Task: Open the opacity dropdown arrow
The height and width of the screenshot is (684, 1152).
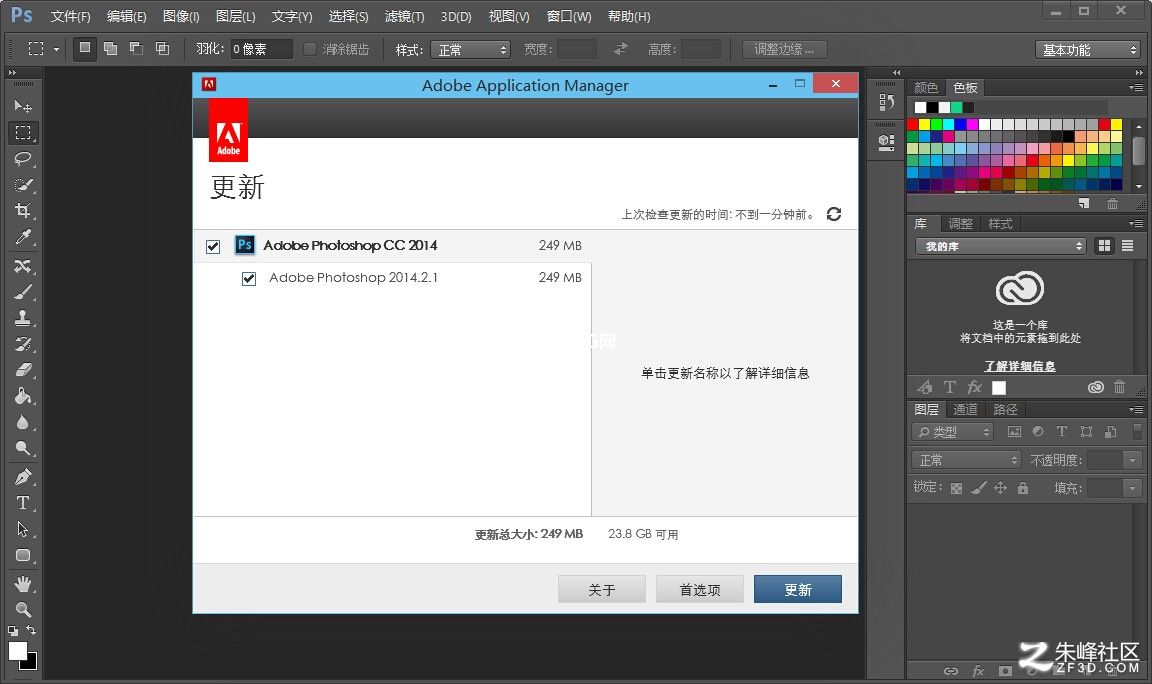Action: (1132, 460)
